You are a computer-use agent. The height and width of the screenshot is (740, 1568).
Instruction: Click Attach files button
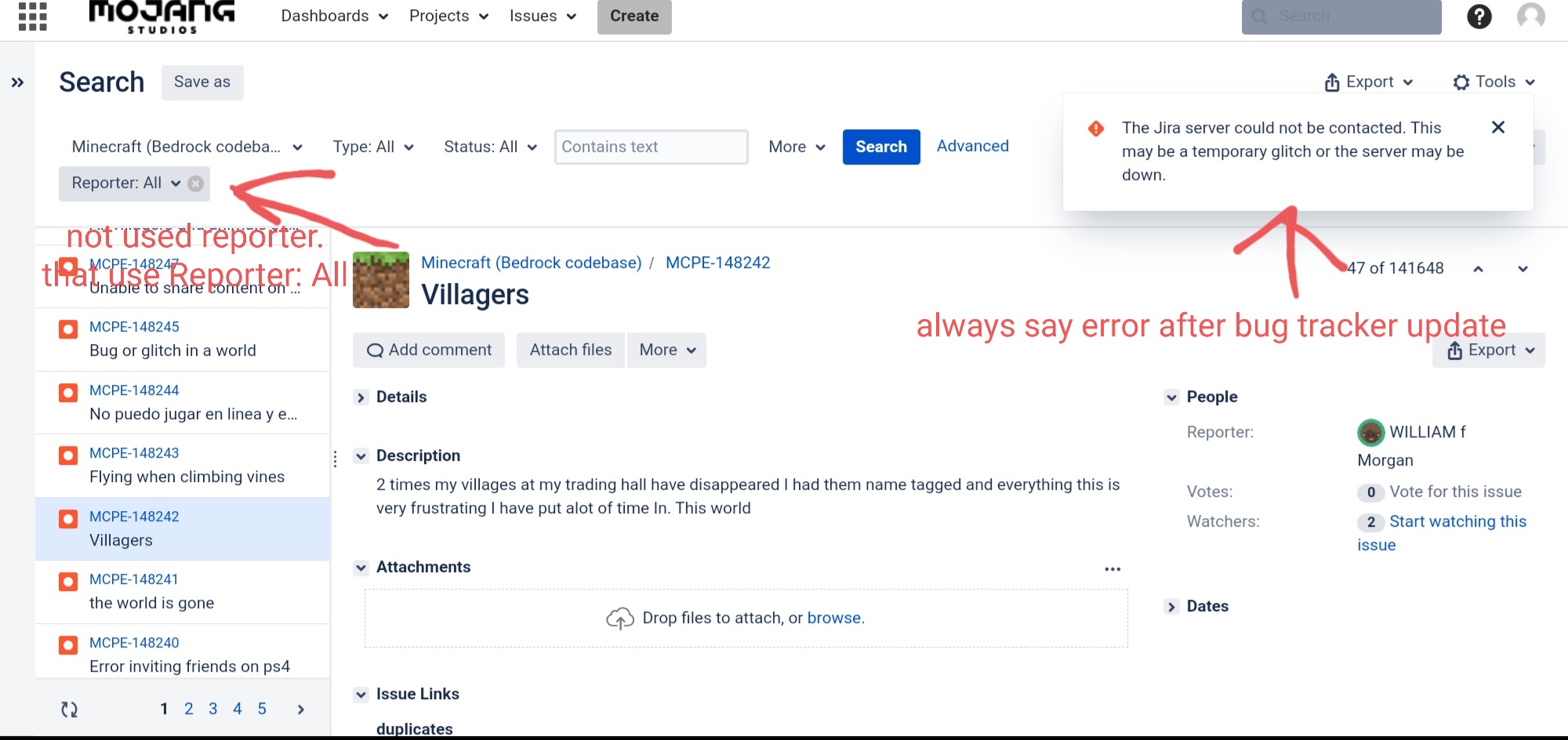pos(571,350)
